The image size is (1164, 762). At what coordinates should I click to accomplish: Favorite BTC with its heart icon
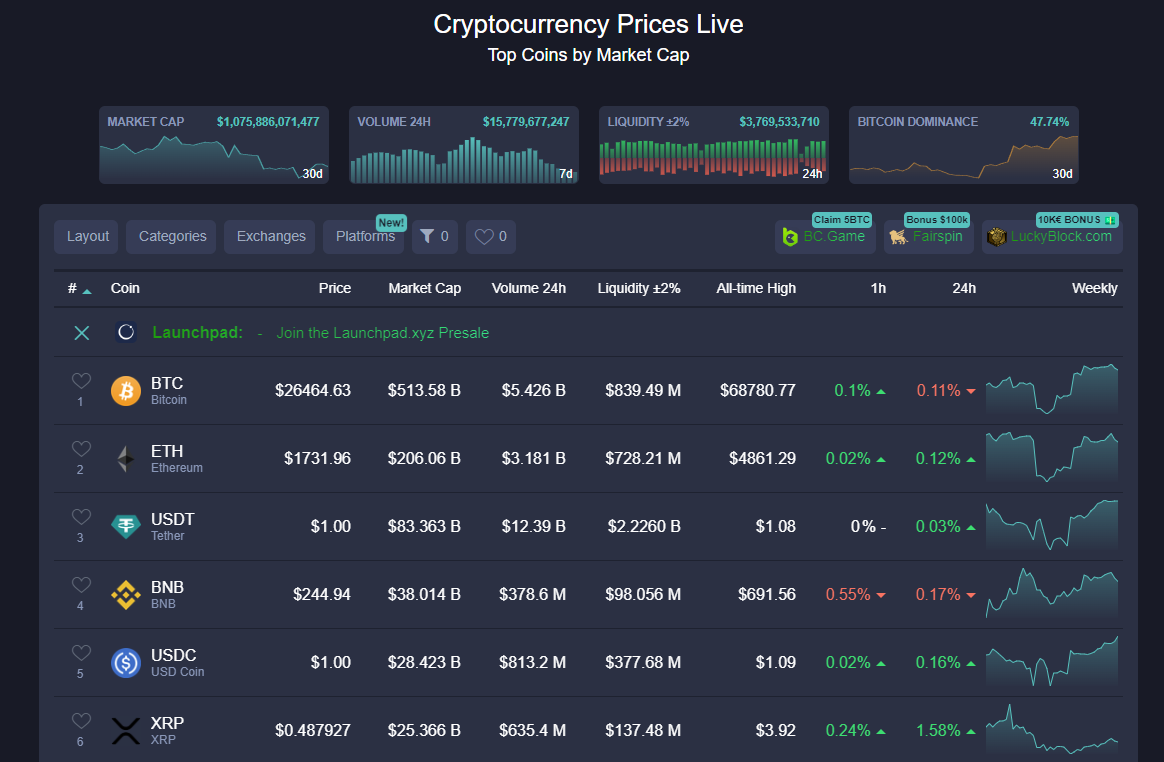pos(81,381)
